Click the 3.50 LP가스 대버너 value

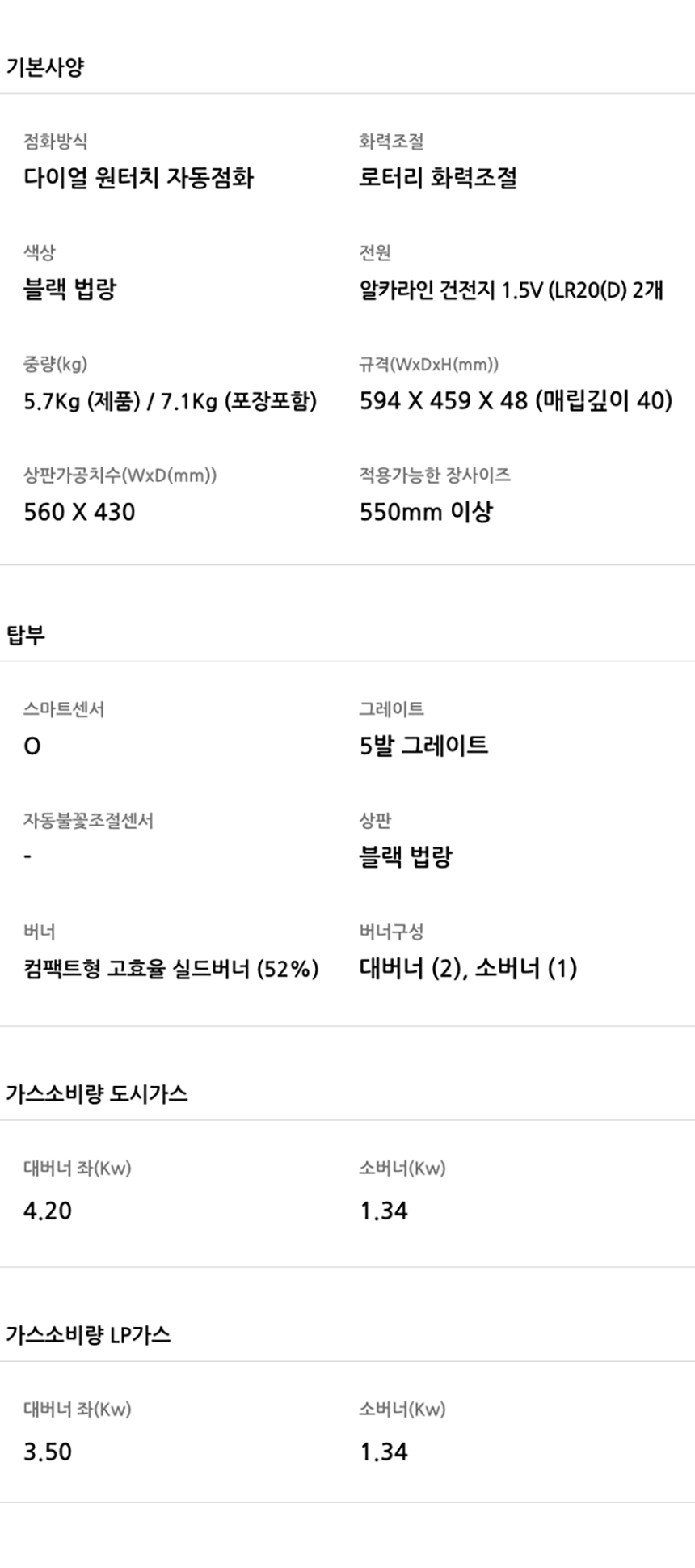point(48,1452)
